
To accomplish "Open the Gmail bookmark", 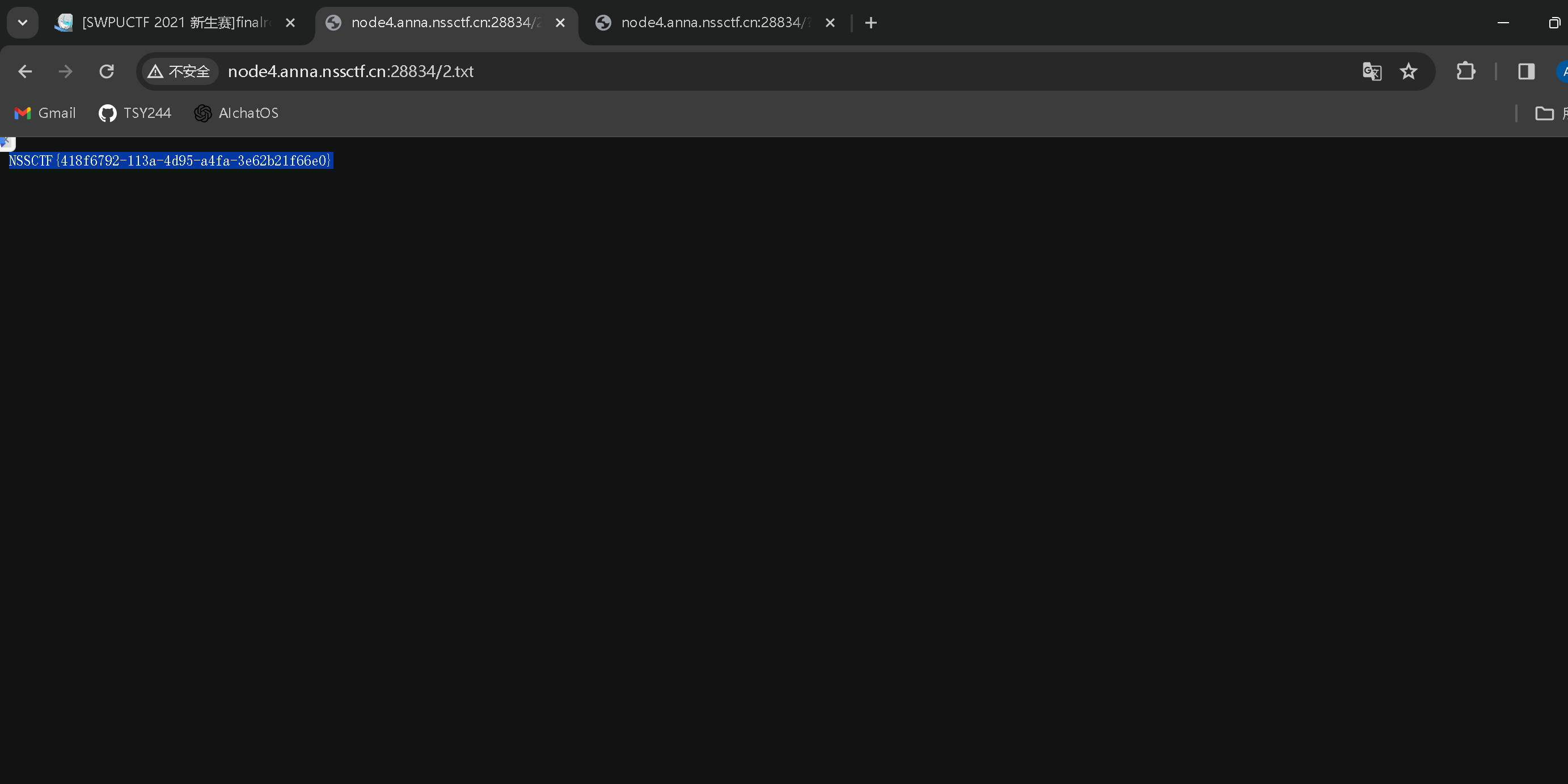I will tap(45, 113).
